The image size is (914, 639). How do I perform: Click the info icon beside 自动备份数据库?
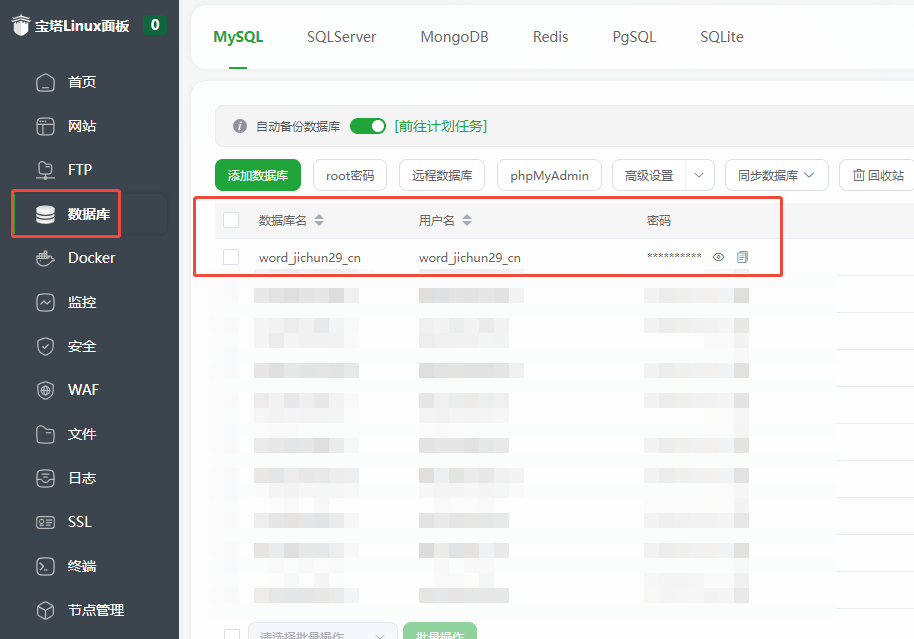point(240,126)
